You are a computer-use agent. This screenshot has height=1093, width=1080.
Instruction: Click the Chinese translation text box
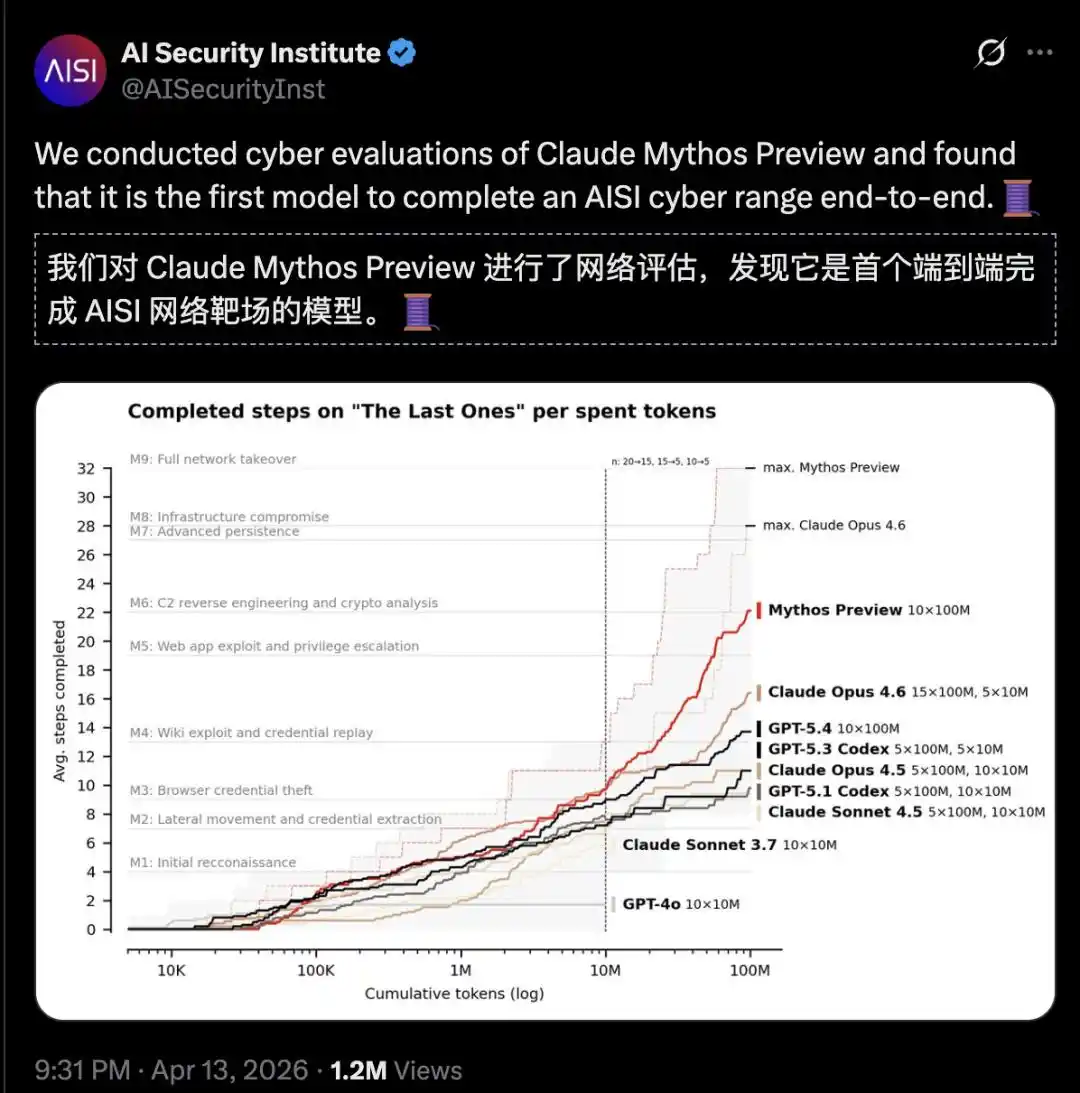[545, 289]
